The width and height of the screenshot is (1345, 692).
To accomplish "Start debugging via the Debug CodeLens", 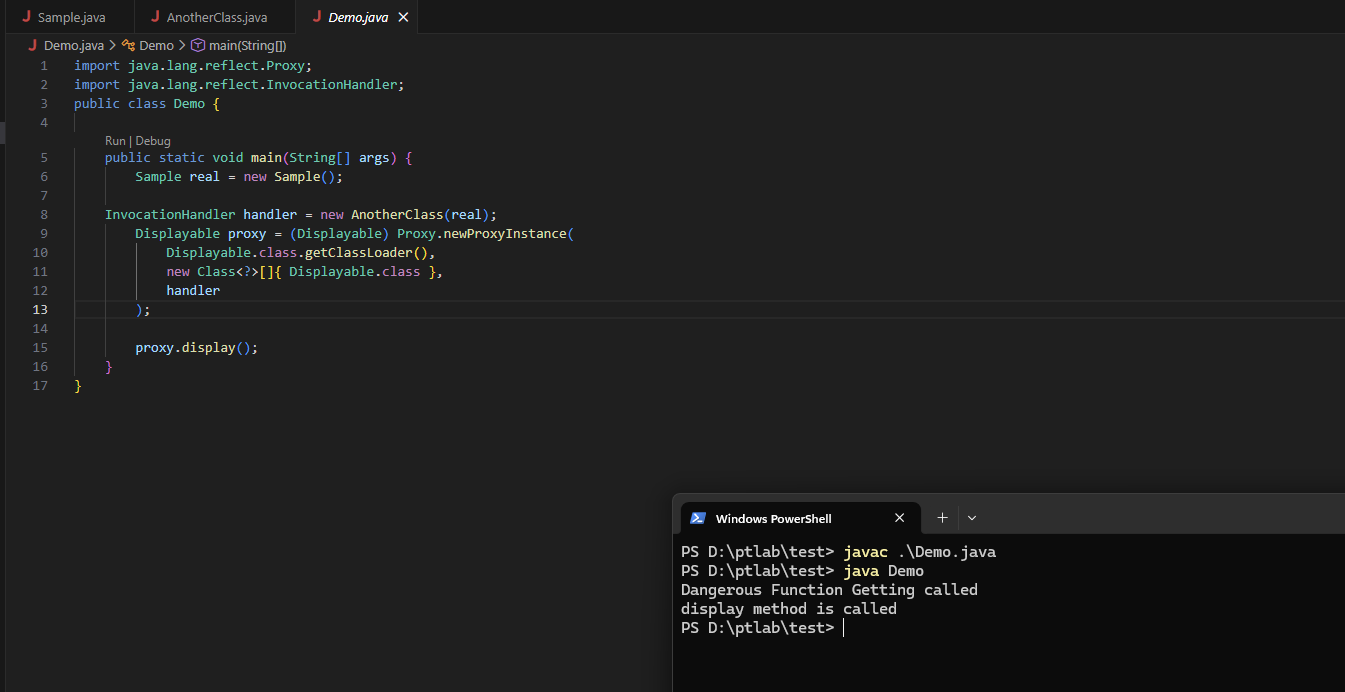I will [153, 141].
